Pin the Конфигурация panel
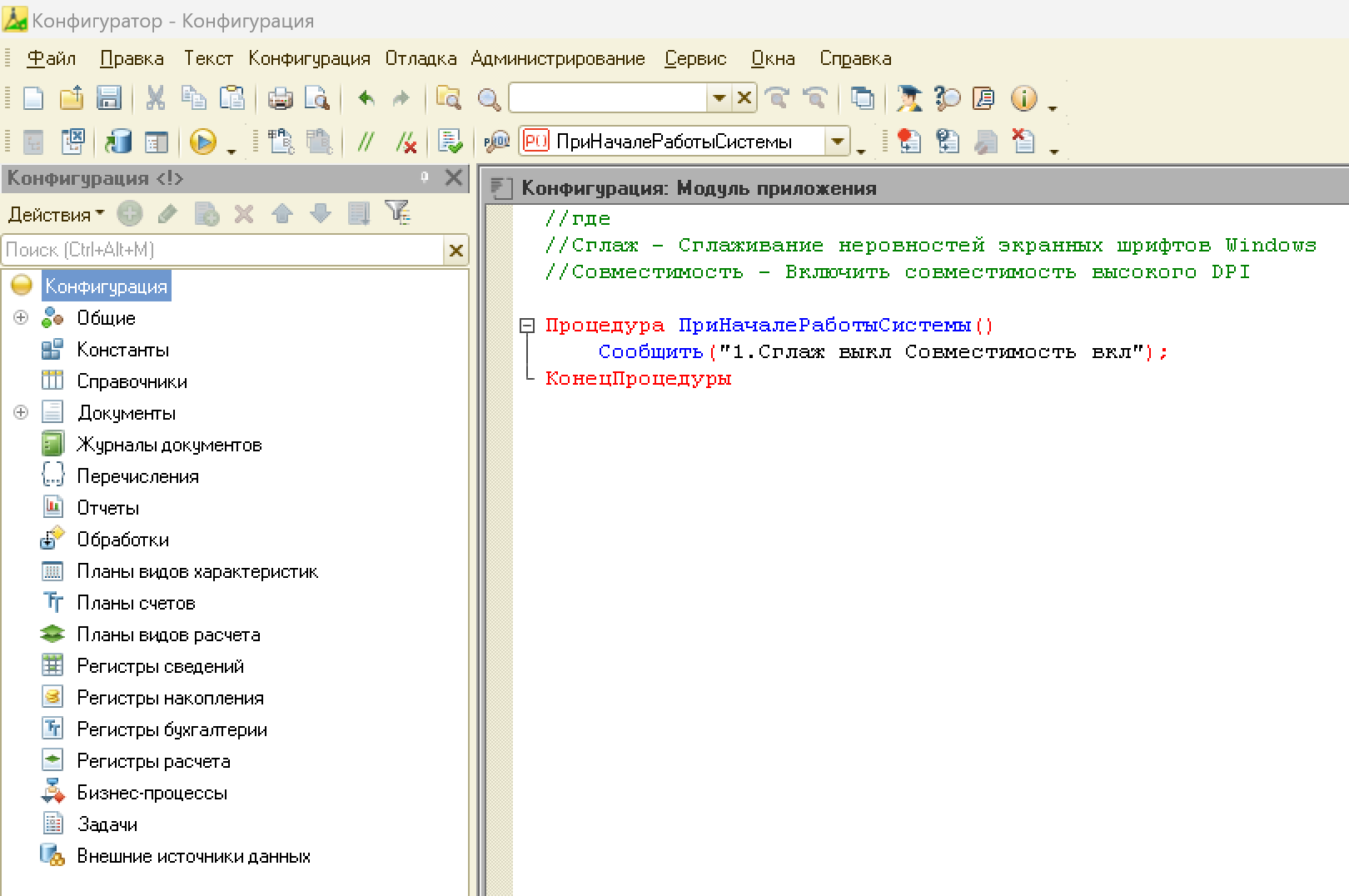1349x896 pixels. click(425, 177)
